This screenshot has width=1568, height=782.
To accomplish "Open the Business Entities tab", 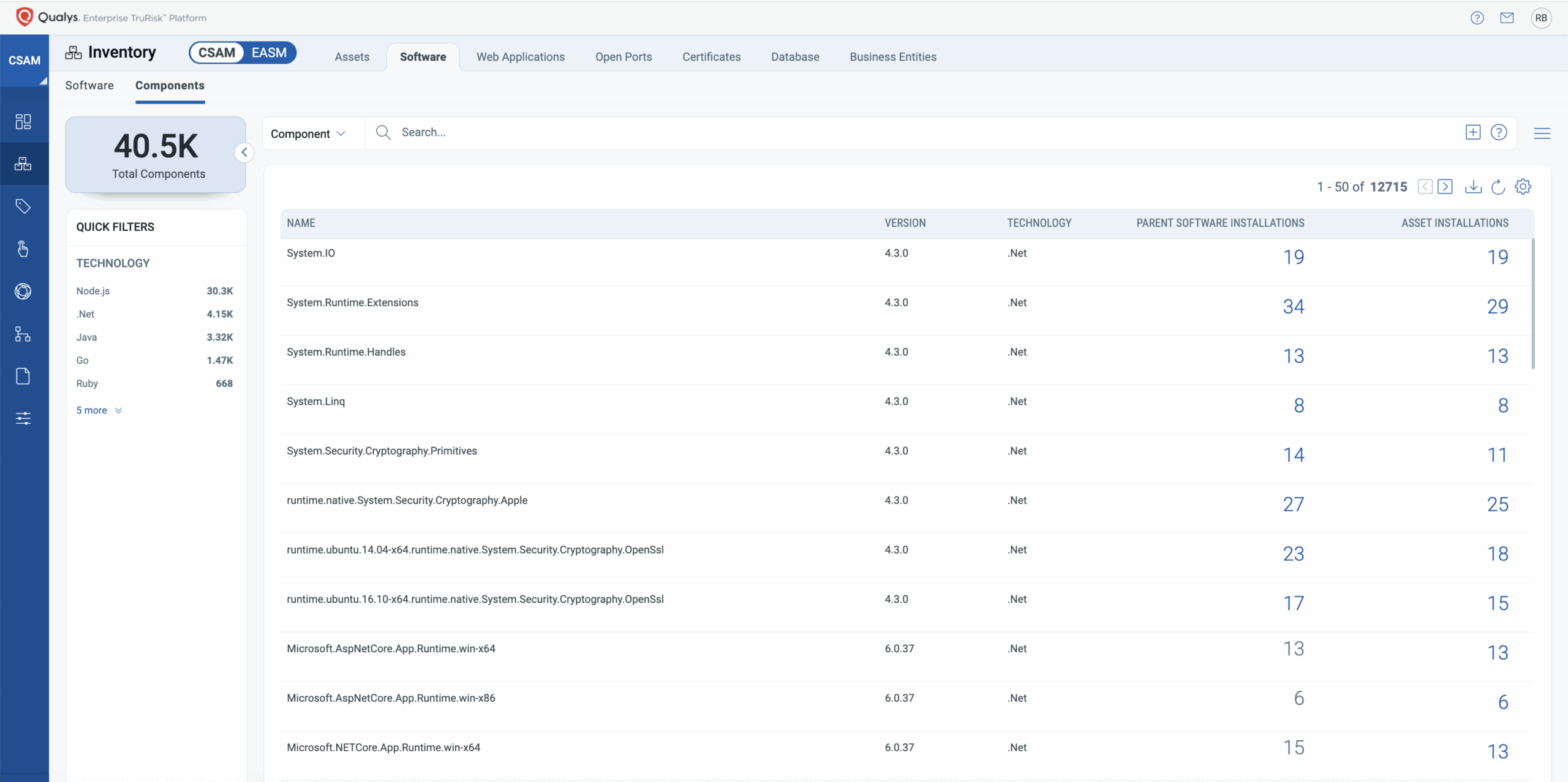I will 893,57.
